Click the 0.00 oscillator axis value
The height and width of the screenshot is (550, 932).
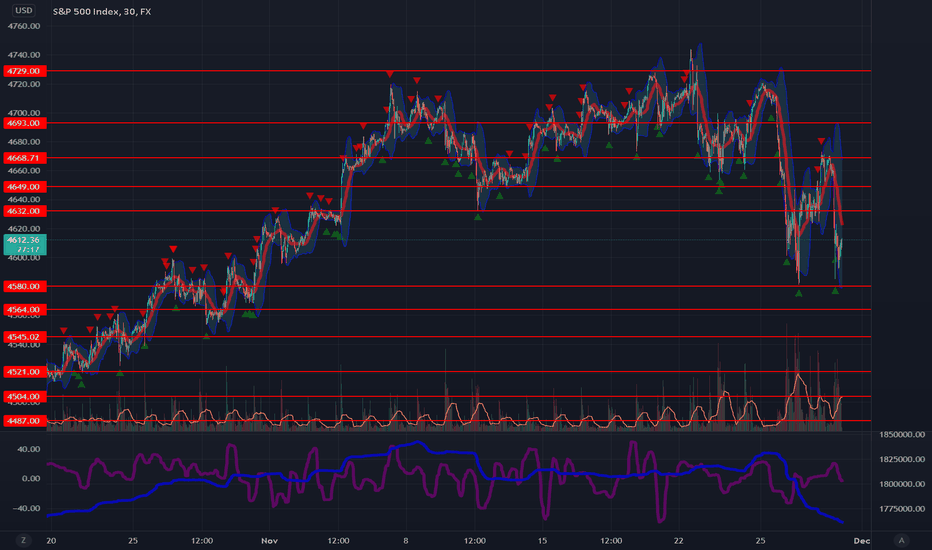(31, 478)
